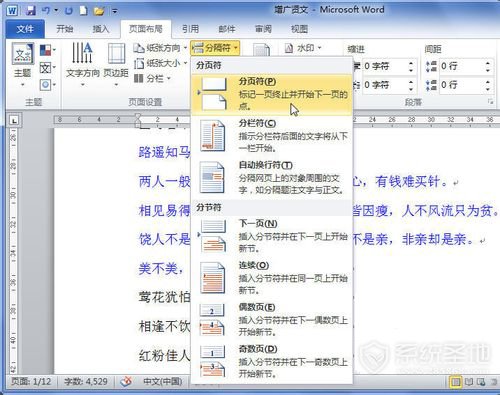Open the undo history dropdown arrow
This screenshot has height=395, width=500.
point(56,11)
